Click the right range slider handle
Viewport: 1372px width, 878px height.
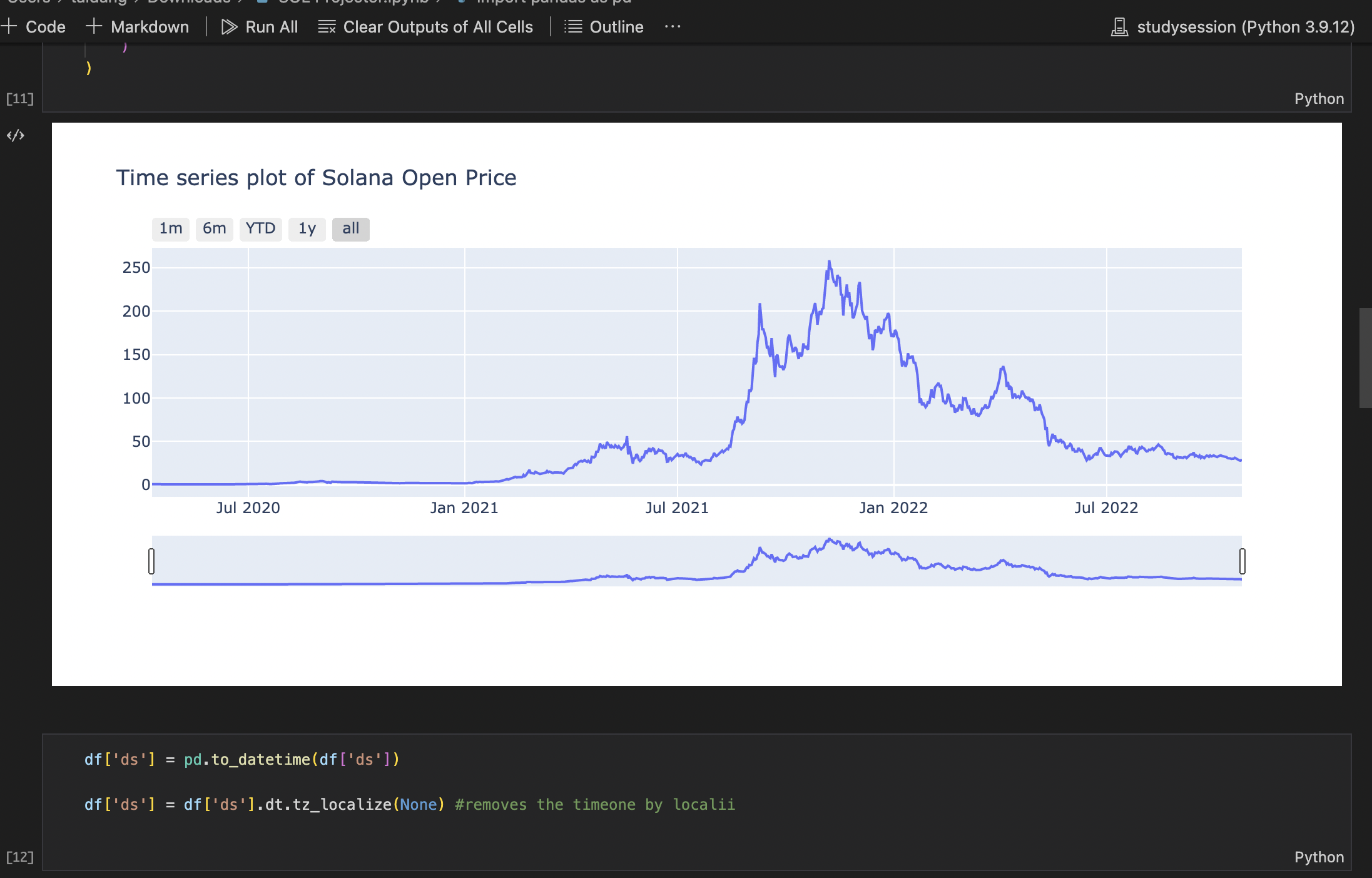coord(1242,561)
